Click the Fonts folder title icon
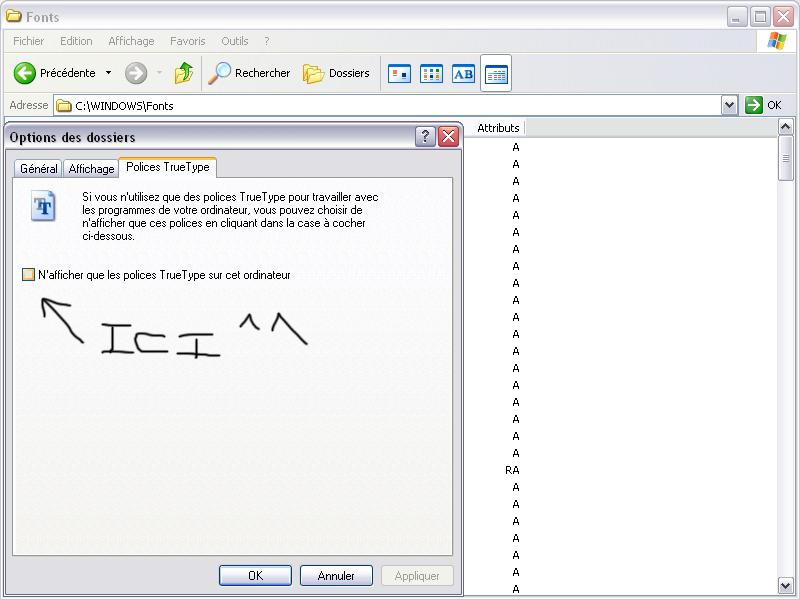 click(14, 16)
